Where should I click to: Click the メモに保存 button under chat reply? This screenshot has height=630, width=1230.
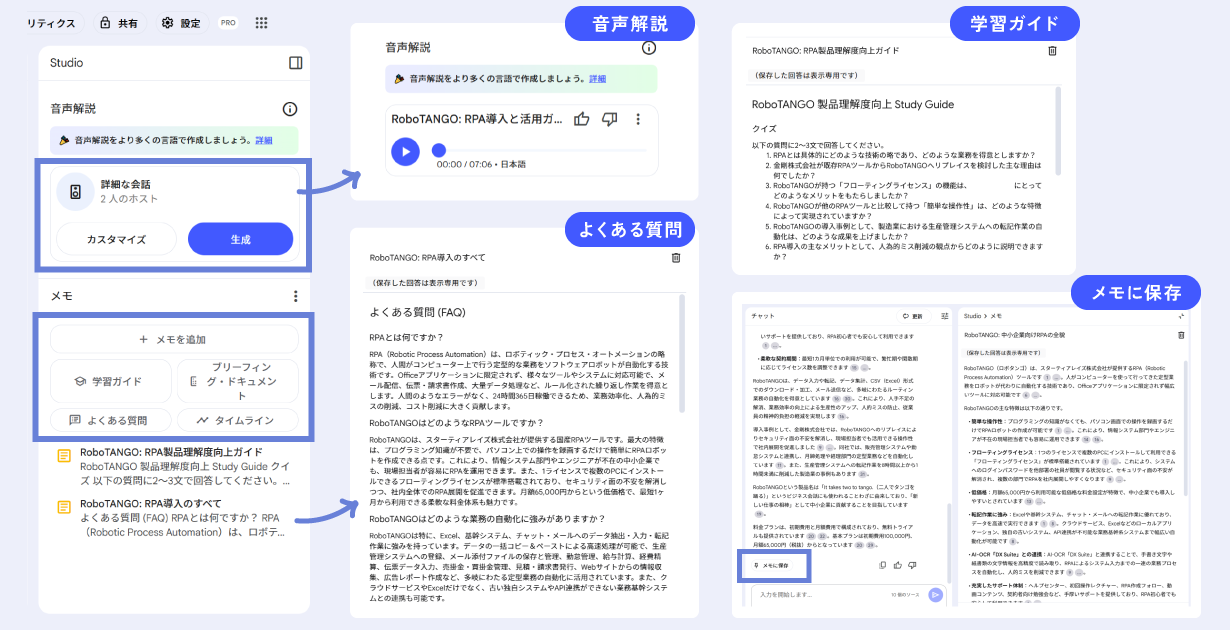(x=771, y=565)
